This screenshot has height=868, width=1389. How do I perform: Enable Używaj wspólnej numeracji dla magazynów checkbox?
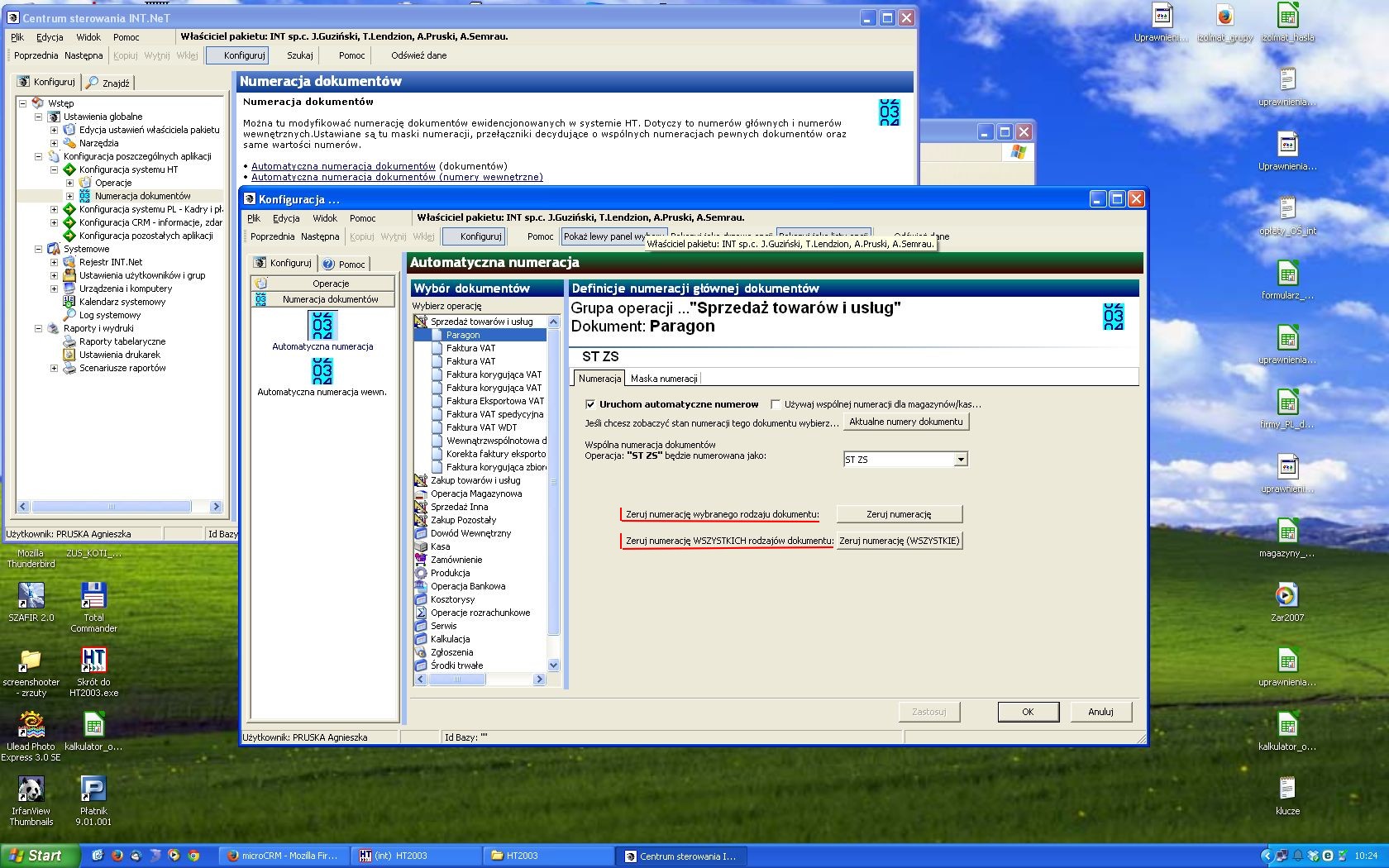(x=776, y=404)
